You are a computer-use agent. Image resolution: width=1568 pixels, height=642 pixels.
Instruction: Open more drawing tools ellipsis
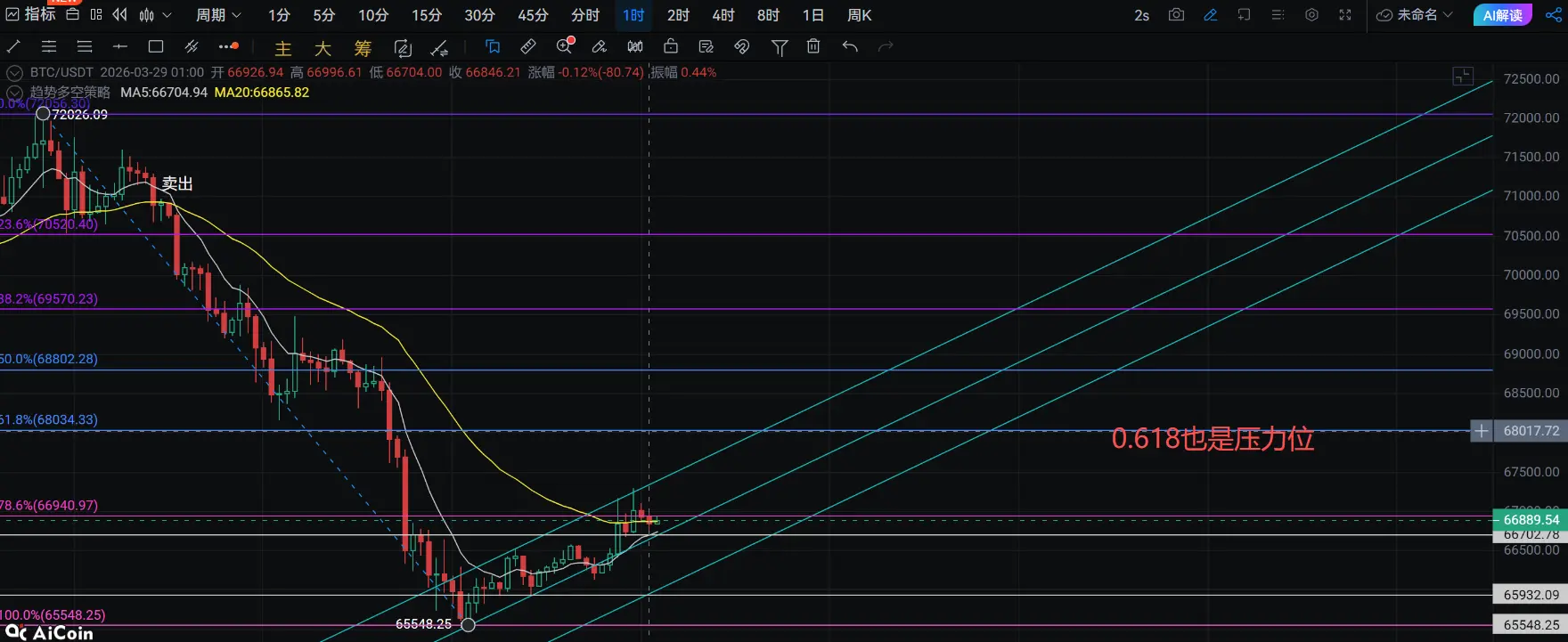[228, 46]
